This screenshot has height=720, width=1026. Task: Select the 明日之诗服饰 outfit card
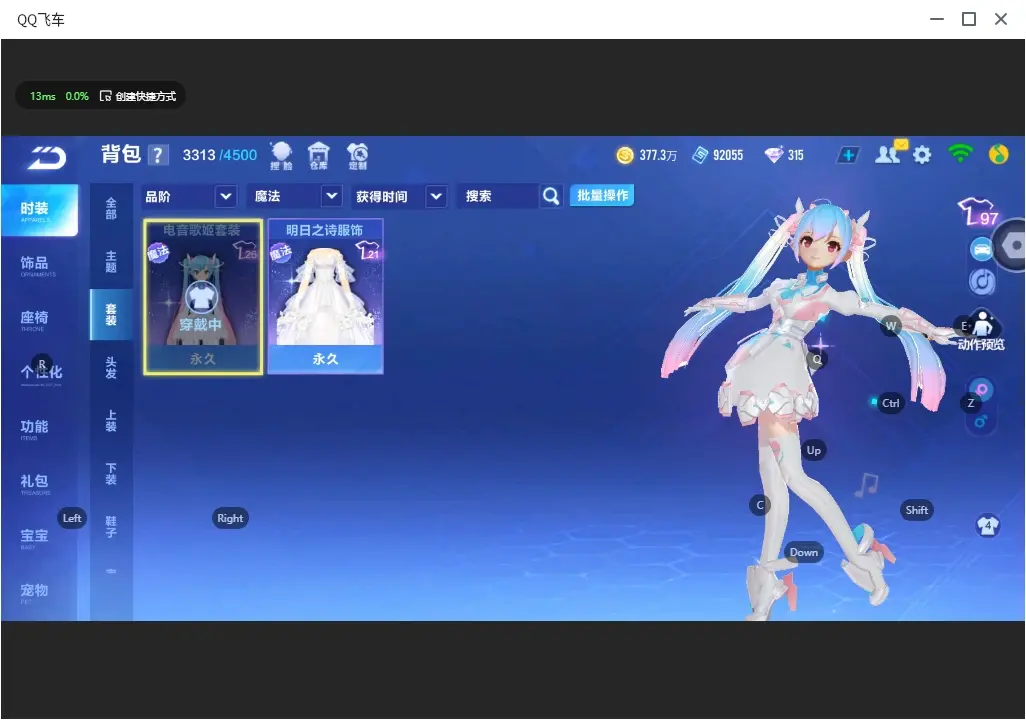pos(325,297)
